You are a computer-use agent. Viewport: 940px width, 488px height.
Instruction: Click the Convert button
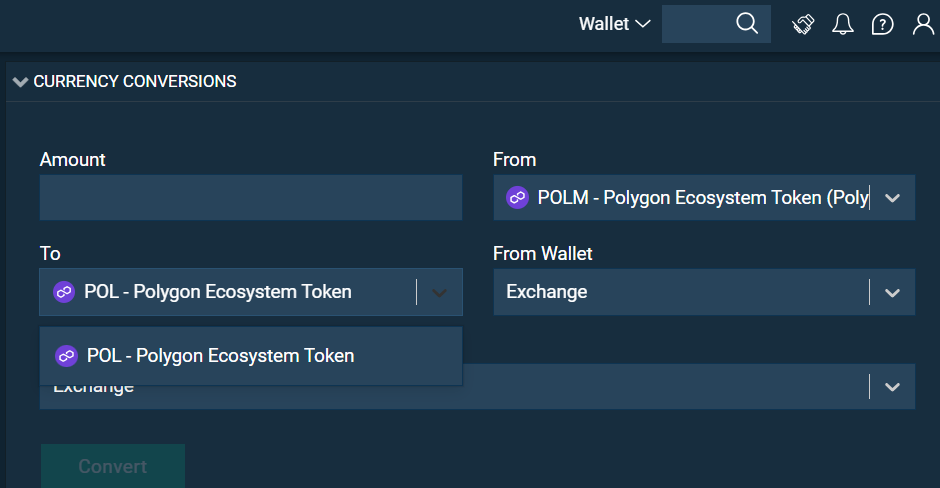point(113,466)
